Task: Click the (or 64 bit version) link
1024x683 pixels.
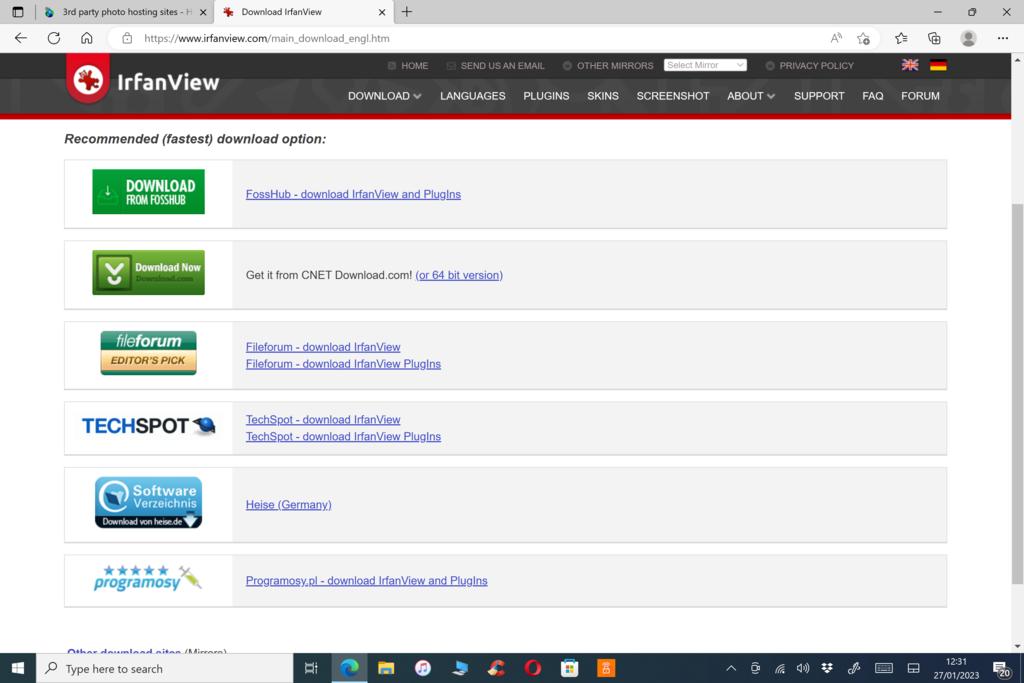Action: coord(459,275)
